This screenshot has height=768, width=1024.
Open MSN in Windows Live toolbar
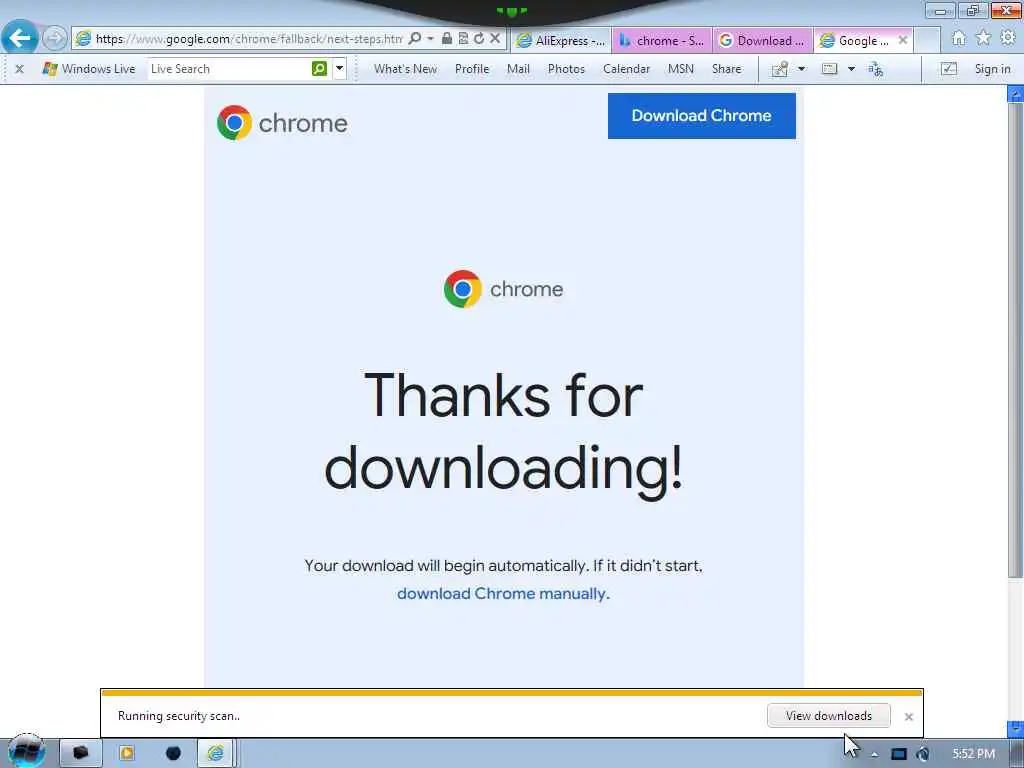680,69
